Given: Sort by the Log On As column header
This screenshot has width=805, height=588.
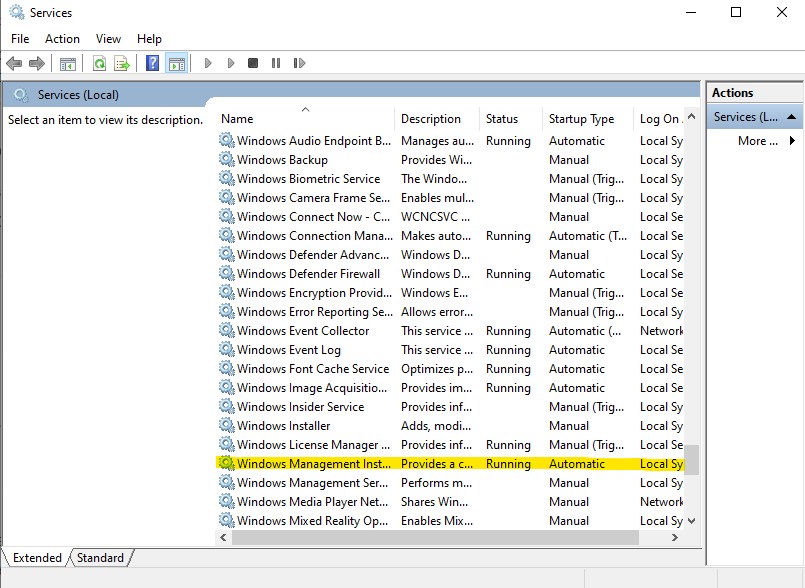Looking at the screenshot, I should (659, 119).
